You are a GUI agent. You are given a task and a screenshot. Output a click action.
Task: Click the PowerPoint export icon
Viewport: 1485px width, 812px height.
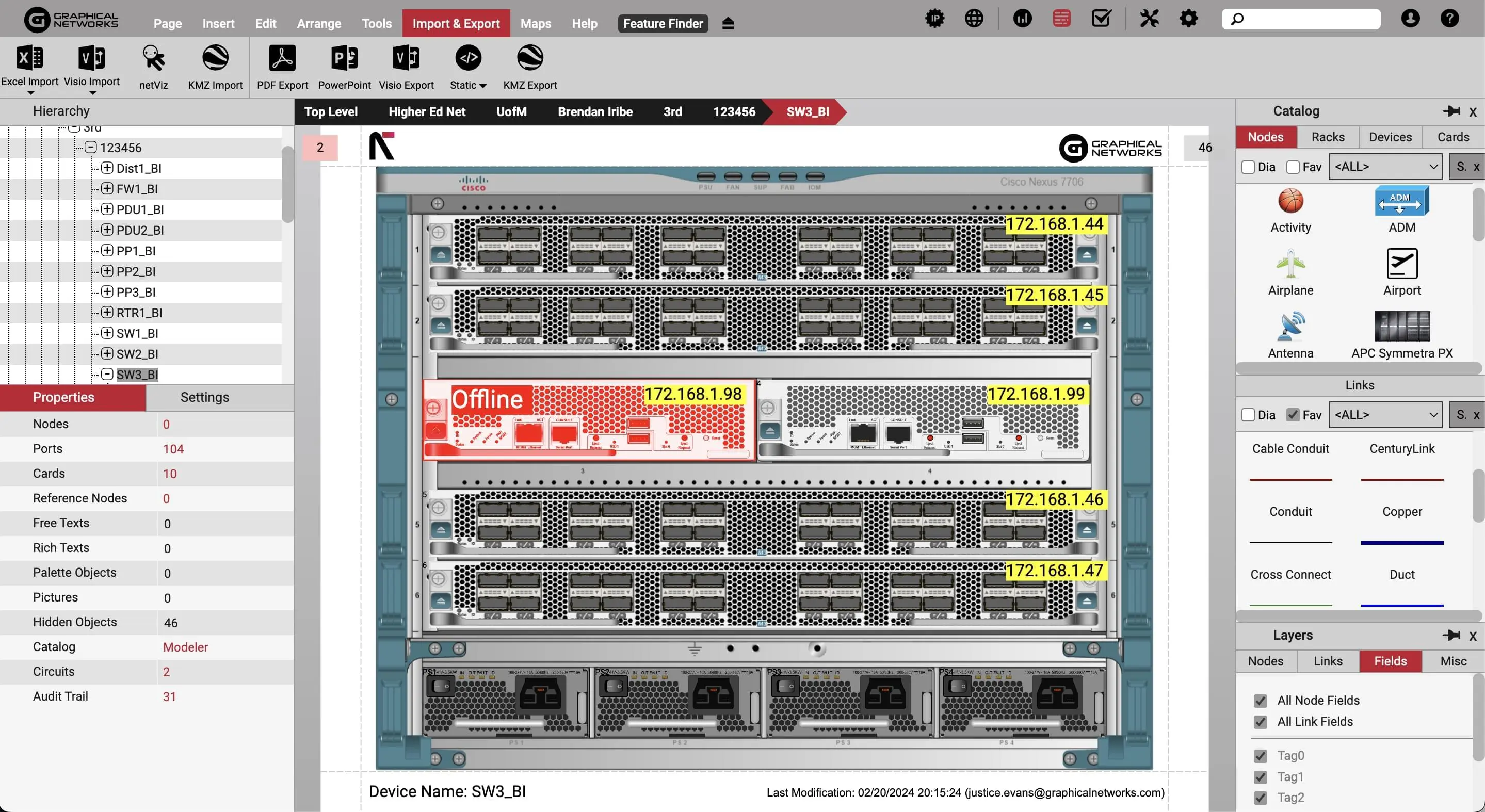pos(344,58)
